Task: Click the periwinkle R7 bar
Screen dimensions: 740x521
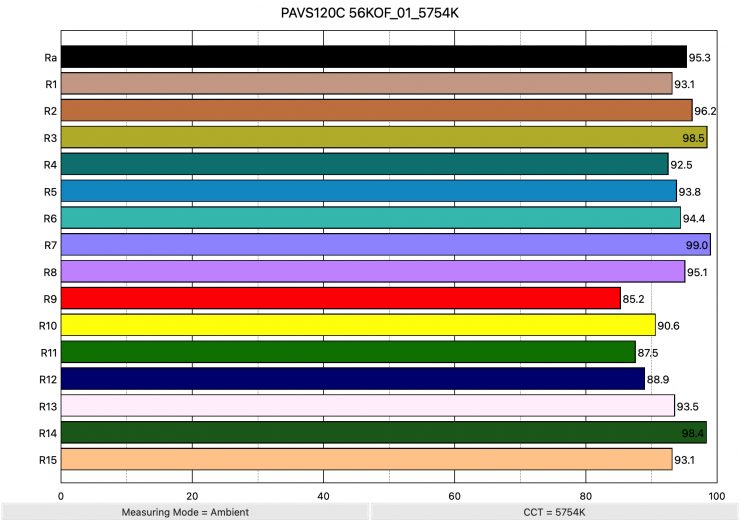Action: click(x=386, y=244)
